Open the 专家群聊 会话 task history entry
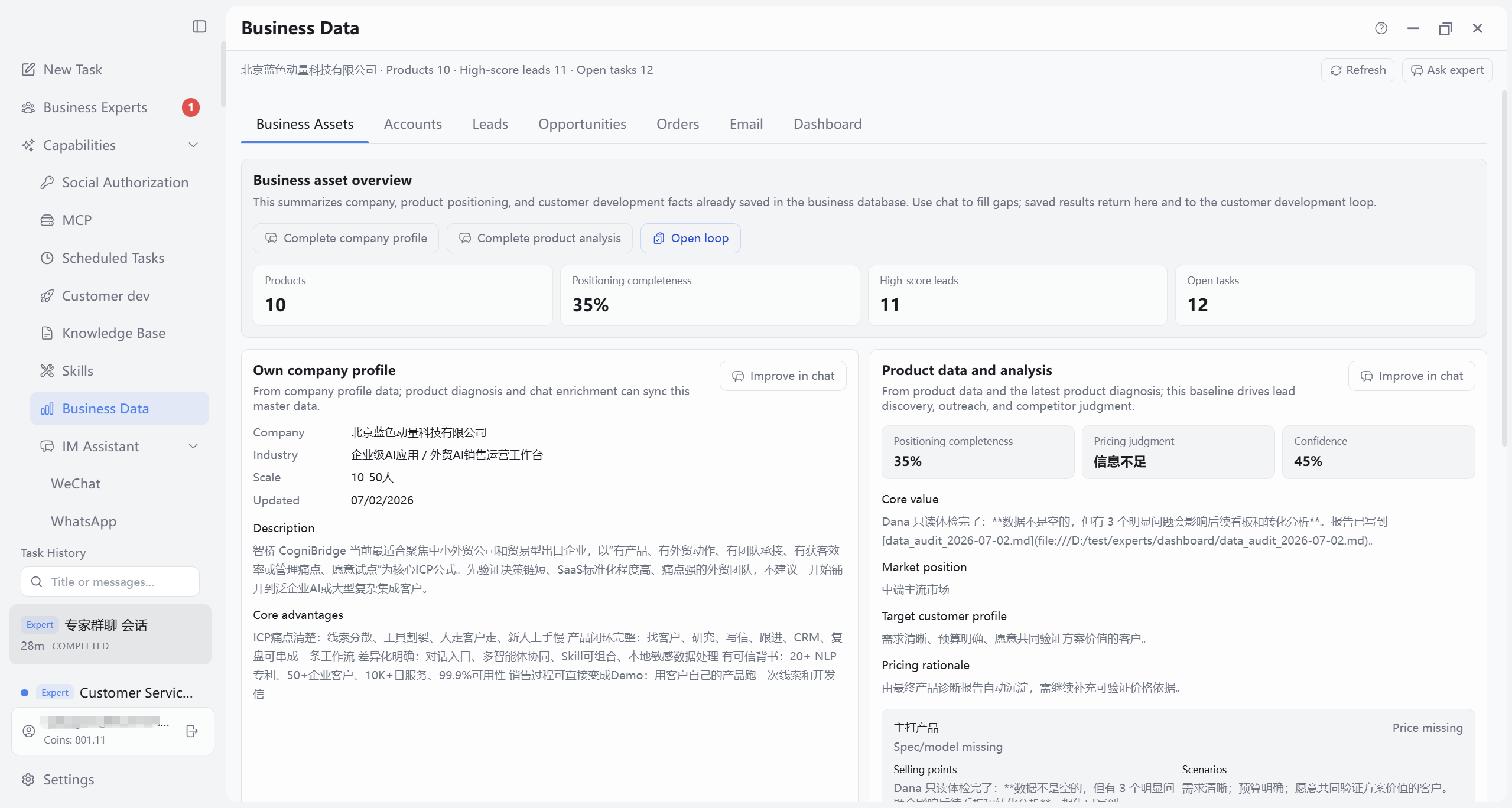 point(110,634)
